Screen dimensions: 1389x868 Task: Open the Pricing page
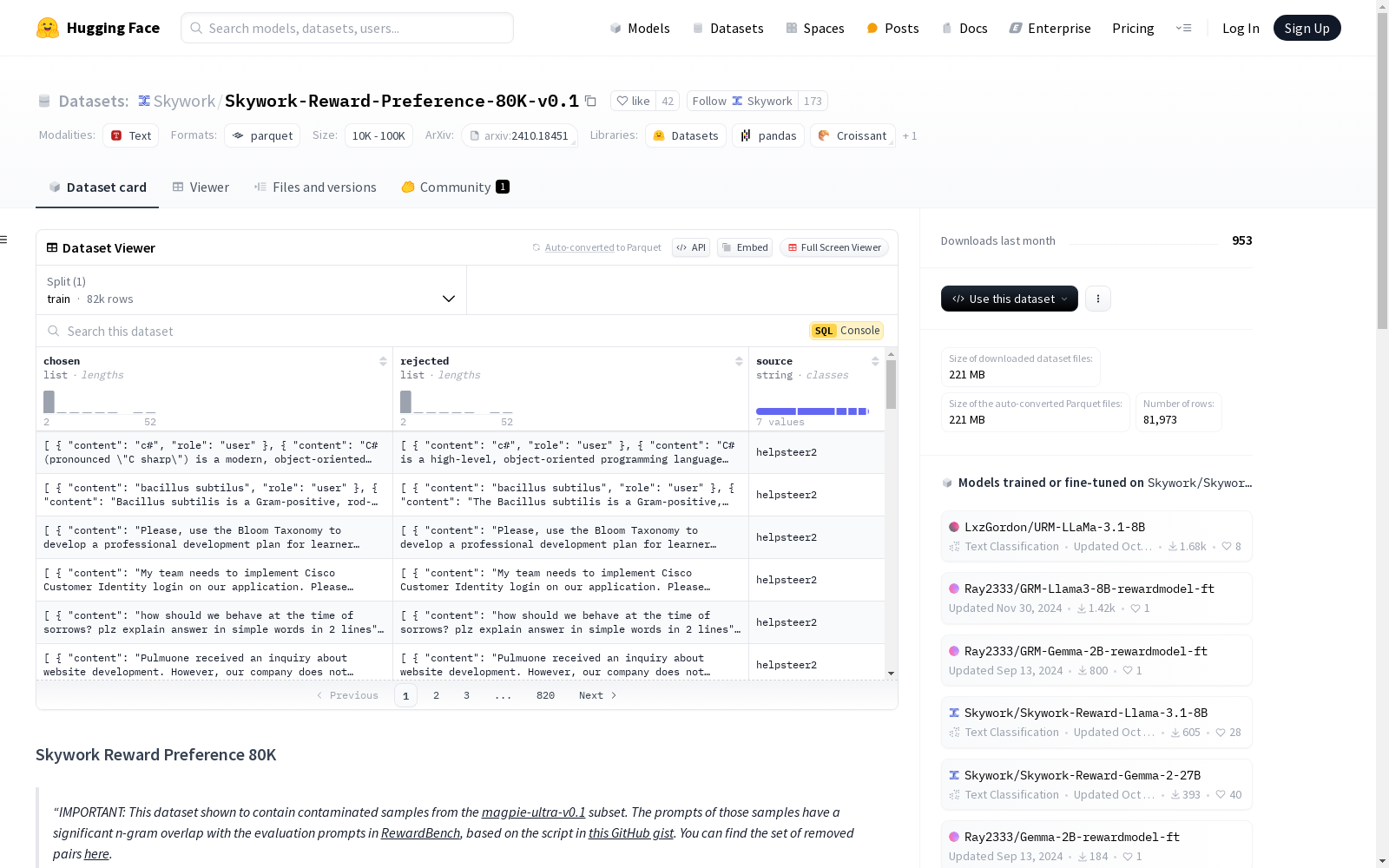tap(1133, 28)
